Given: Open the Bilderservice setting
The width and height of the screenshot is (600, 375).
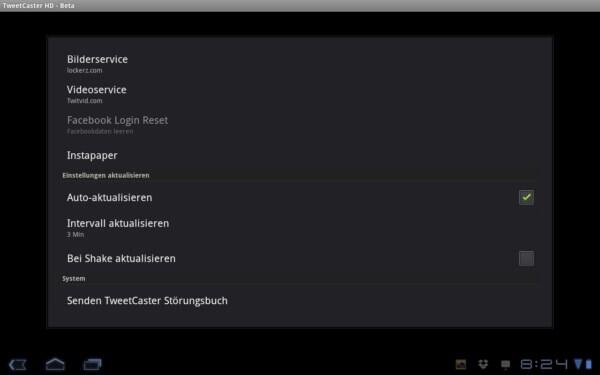Looking at the screenshot, I should [300, 64].
